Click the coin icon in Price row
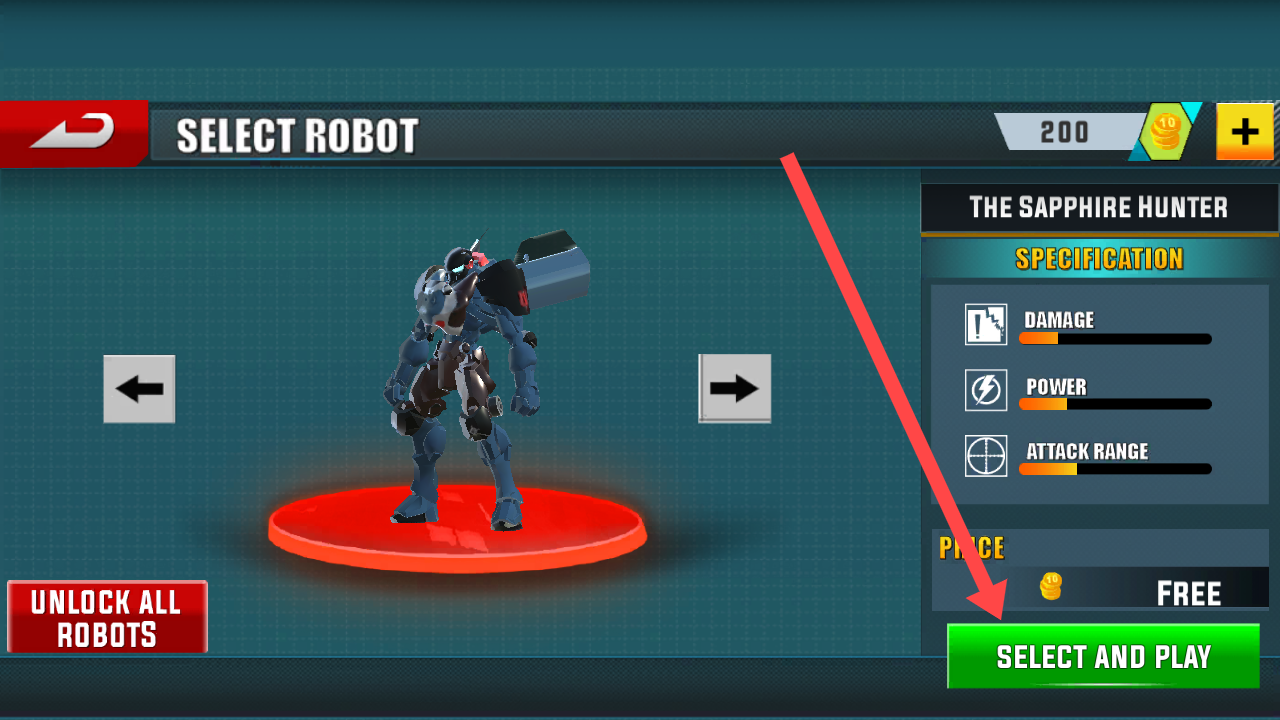1280x720 pixels. [x=1050, y=586]
